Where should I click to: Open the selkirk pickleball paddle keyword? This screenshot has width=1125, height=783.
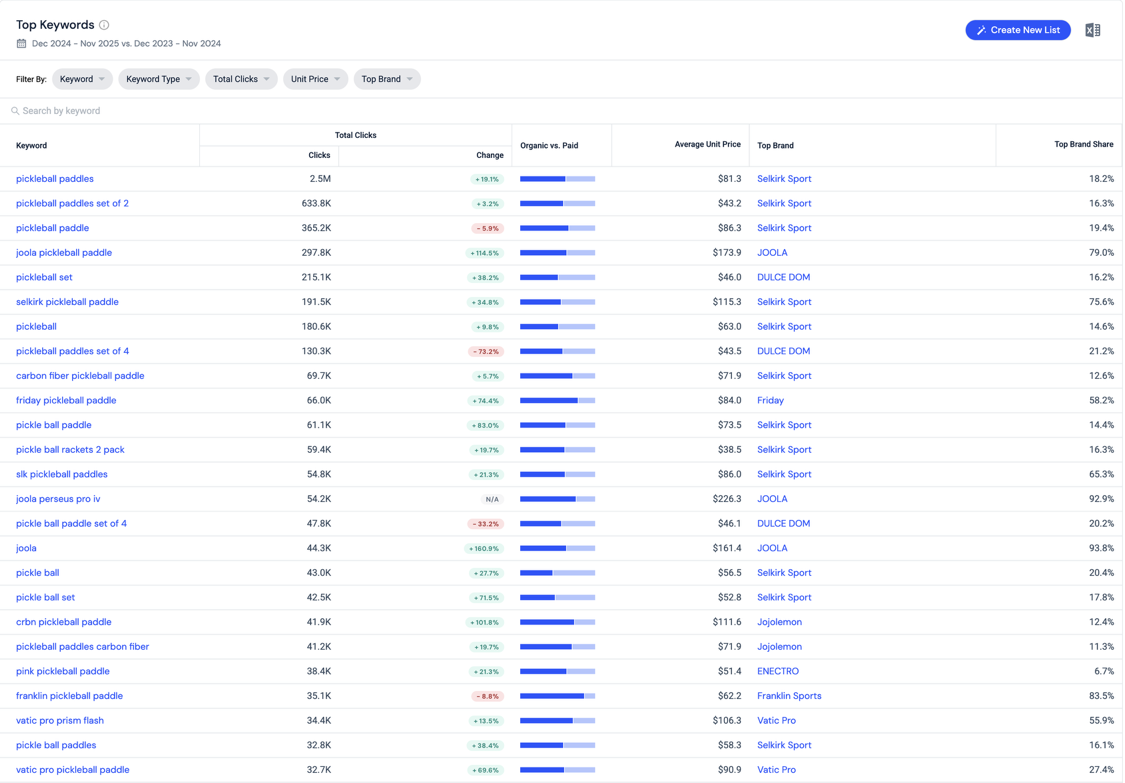[67, 302]
